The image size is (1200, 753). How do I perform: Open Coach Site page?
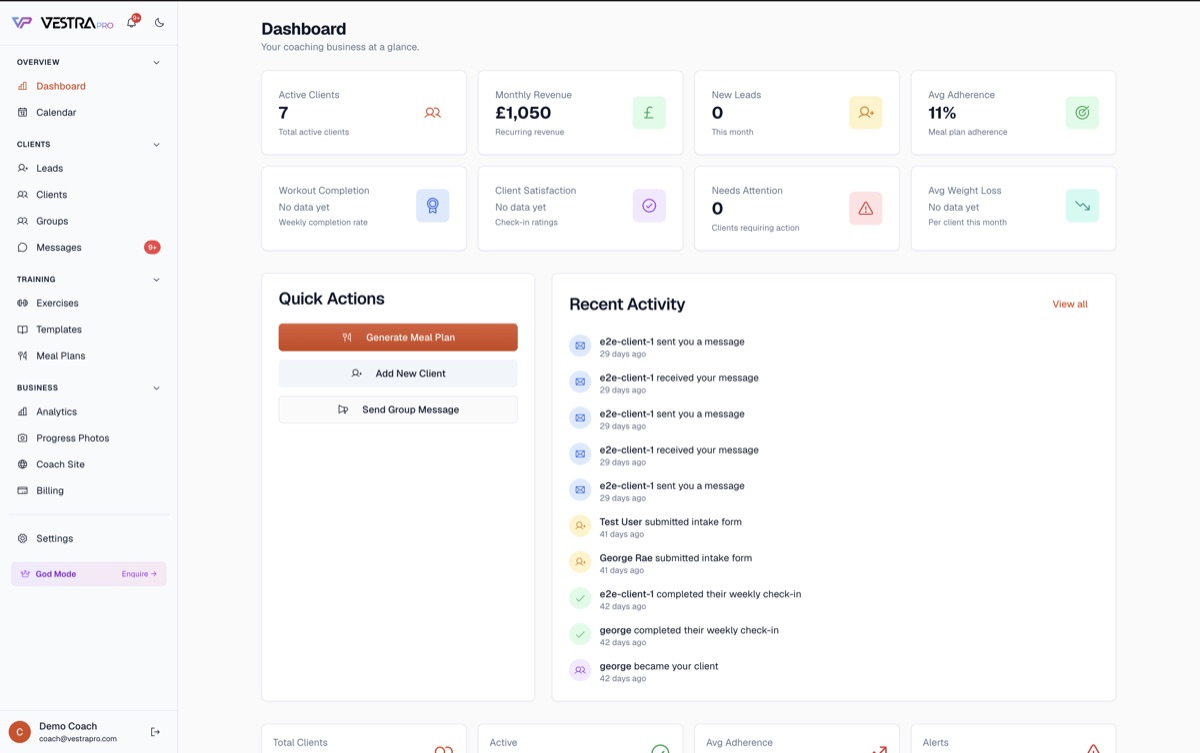click(88, 464)
